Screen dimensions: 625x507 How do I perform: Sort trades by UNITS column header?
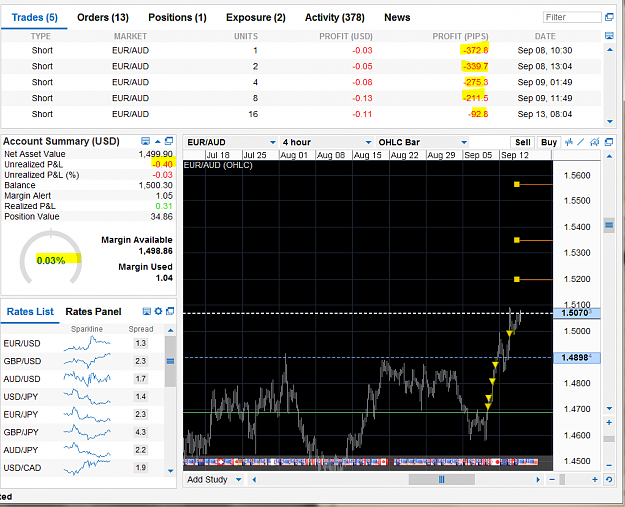[x=246, y=36]
